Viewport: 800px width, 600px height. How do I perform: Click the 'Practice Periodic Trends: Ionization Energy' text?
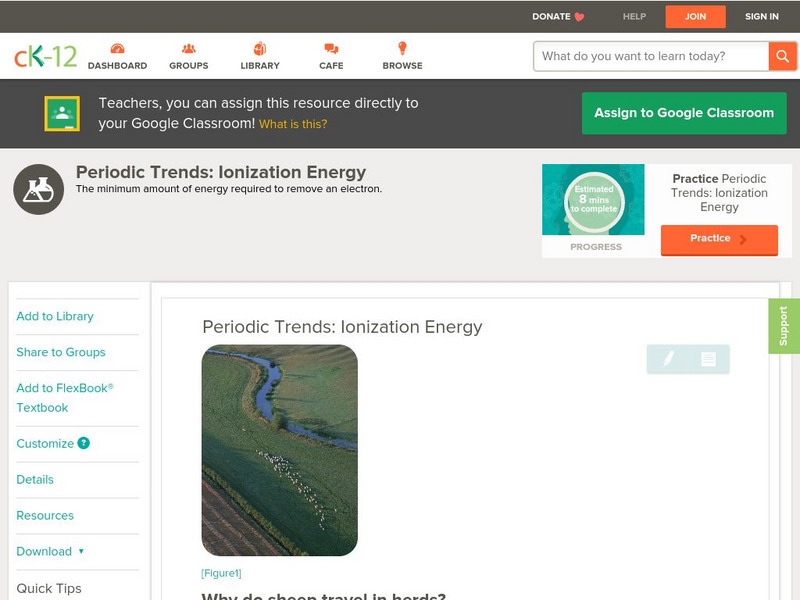(719, 193)
